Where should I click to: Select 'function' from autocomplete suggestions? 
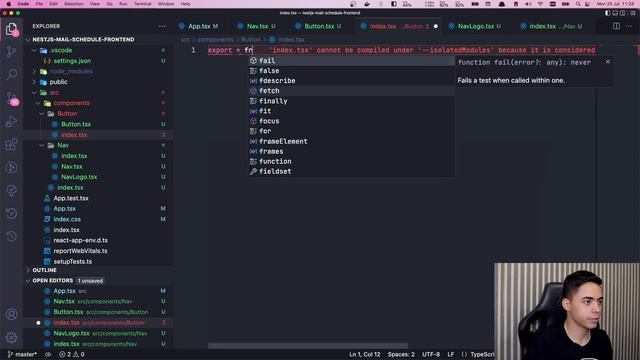(351, 161)
